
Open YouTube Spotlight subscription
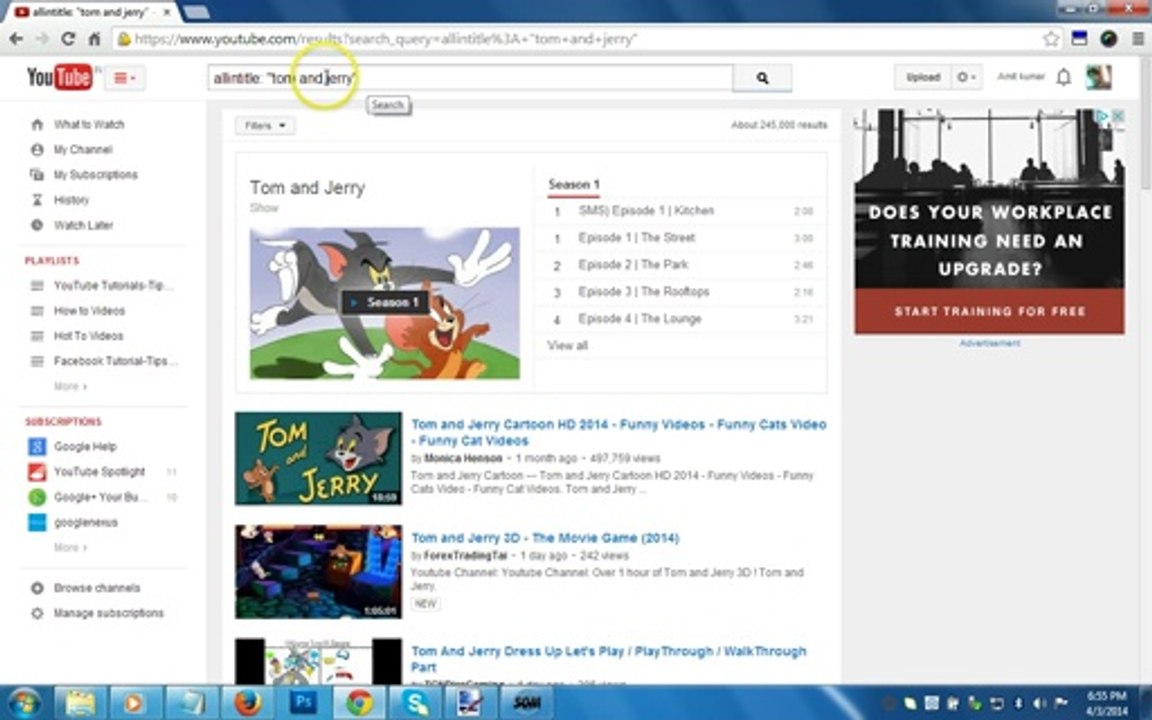click(99, 472)
